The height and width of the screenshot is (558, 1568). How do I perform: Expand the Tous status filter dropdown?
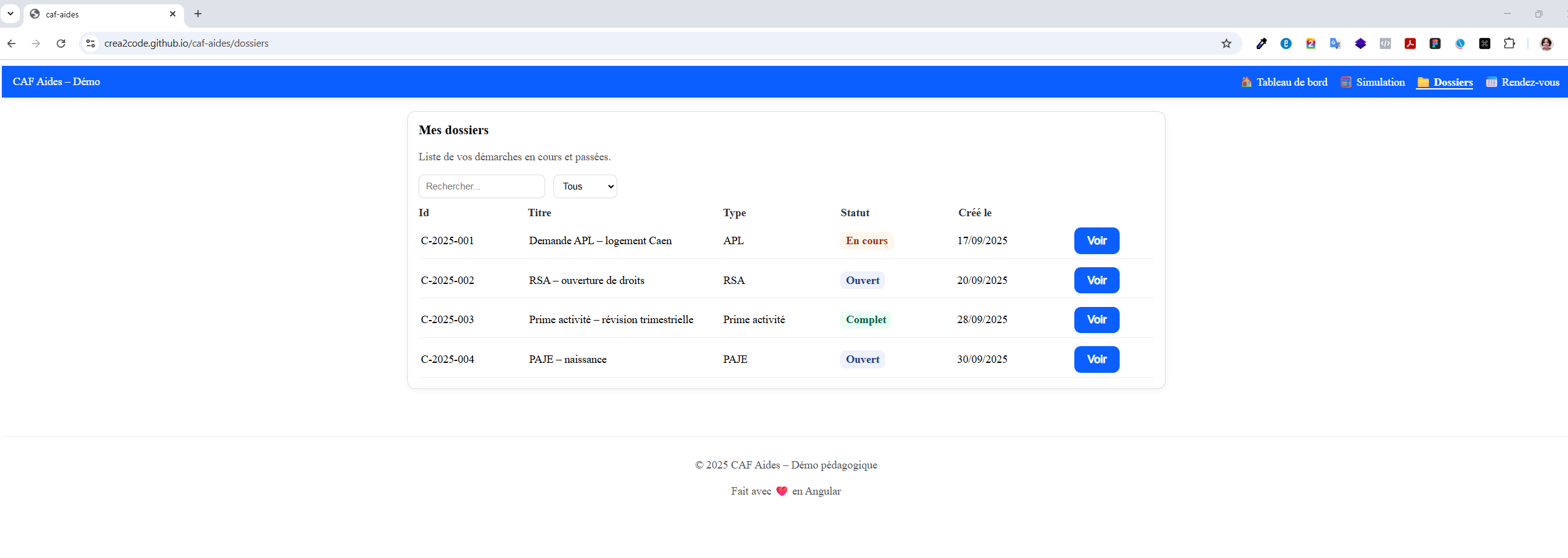pos(585,186)
